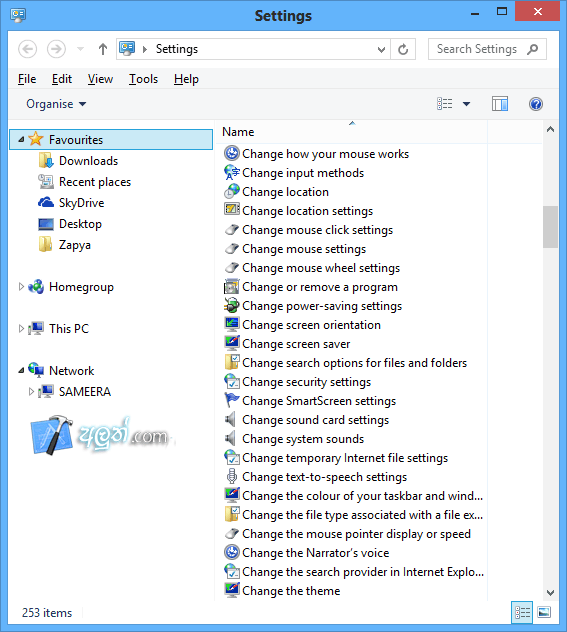Select Desktop in the navigation pane
Screen dimensions: 567x632
80,224
